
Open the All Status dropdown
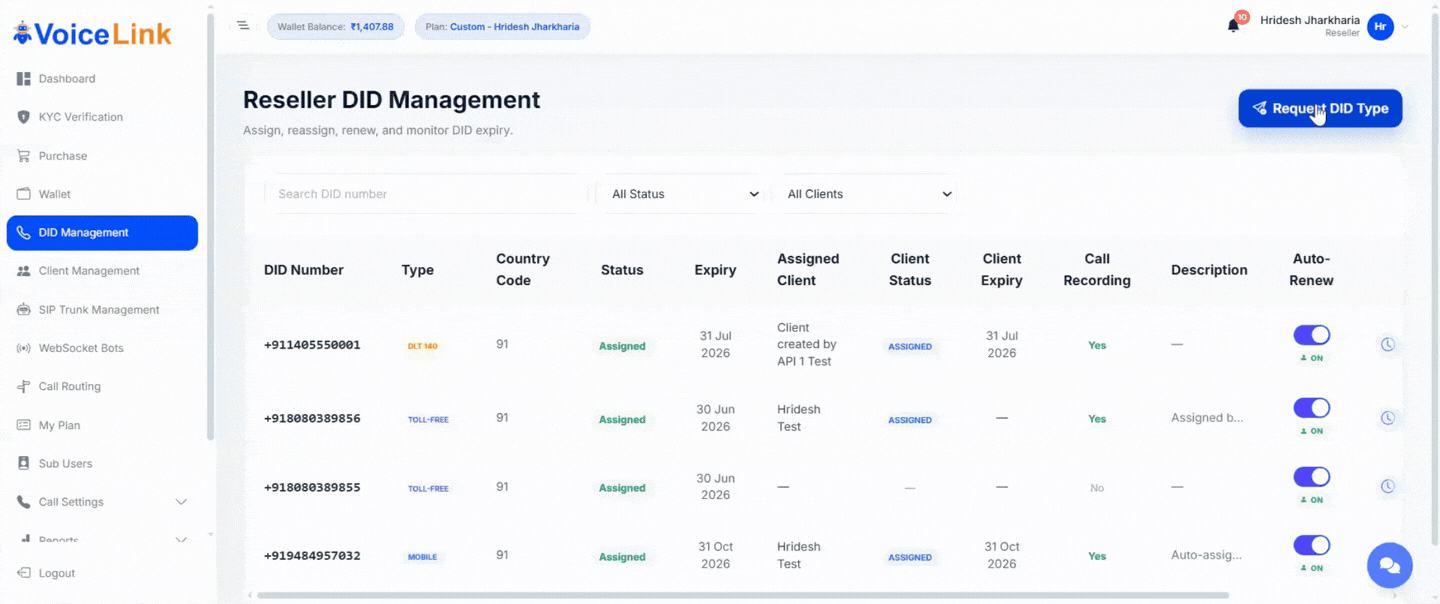(681, 194)
